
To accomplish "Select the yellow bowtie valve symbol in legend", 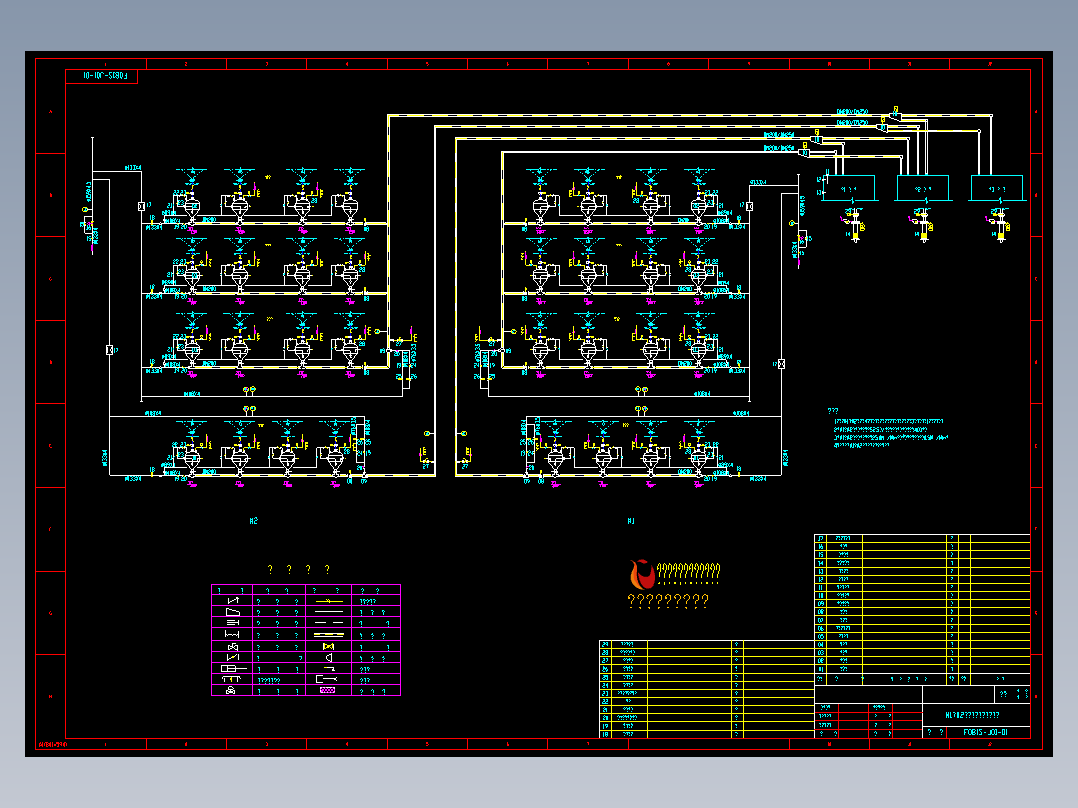I will 328,646.
